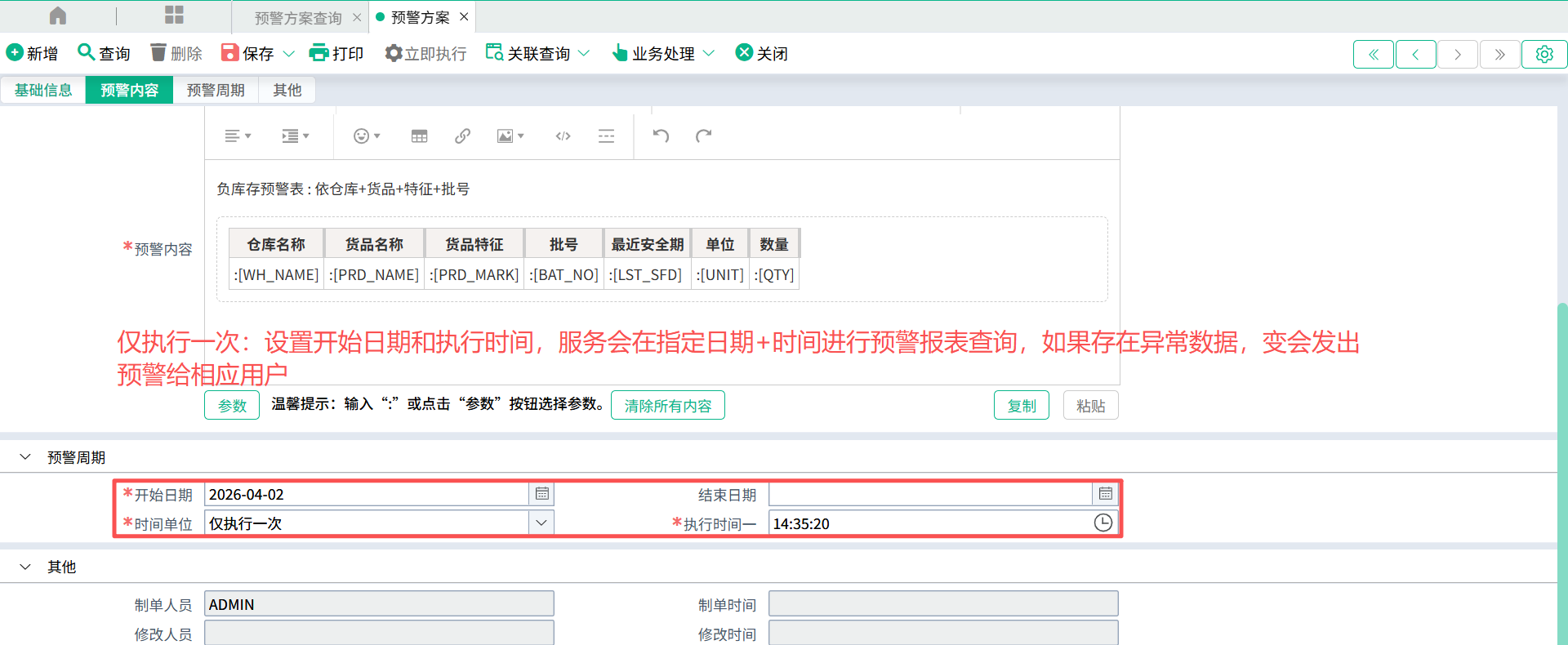Open the emoji picker dropdown

tap(366, 136)
